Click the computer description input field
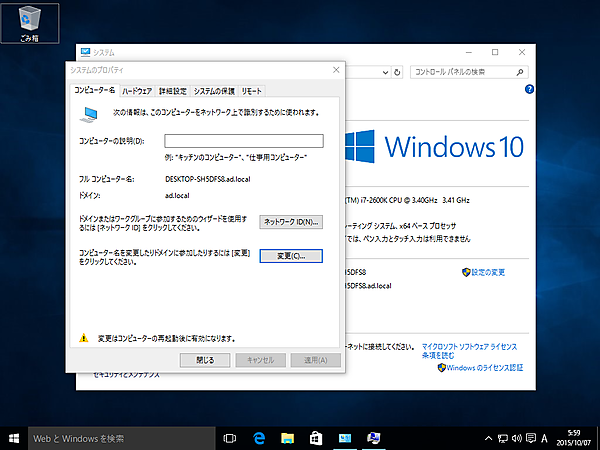The height and width of the screenshot is (450, 600). (244, 141)
